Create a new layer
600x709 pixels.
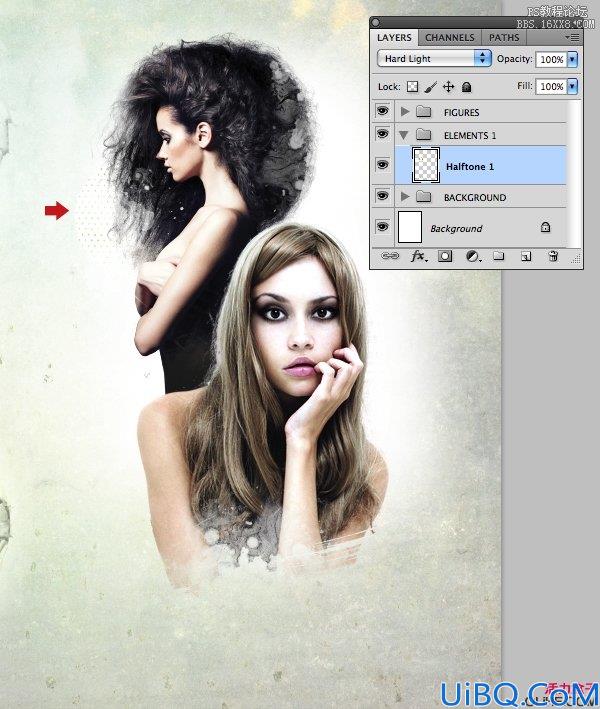525,256
